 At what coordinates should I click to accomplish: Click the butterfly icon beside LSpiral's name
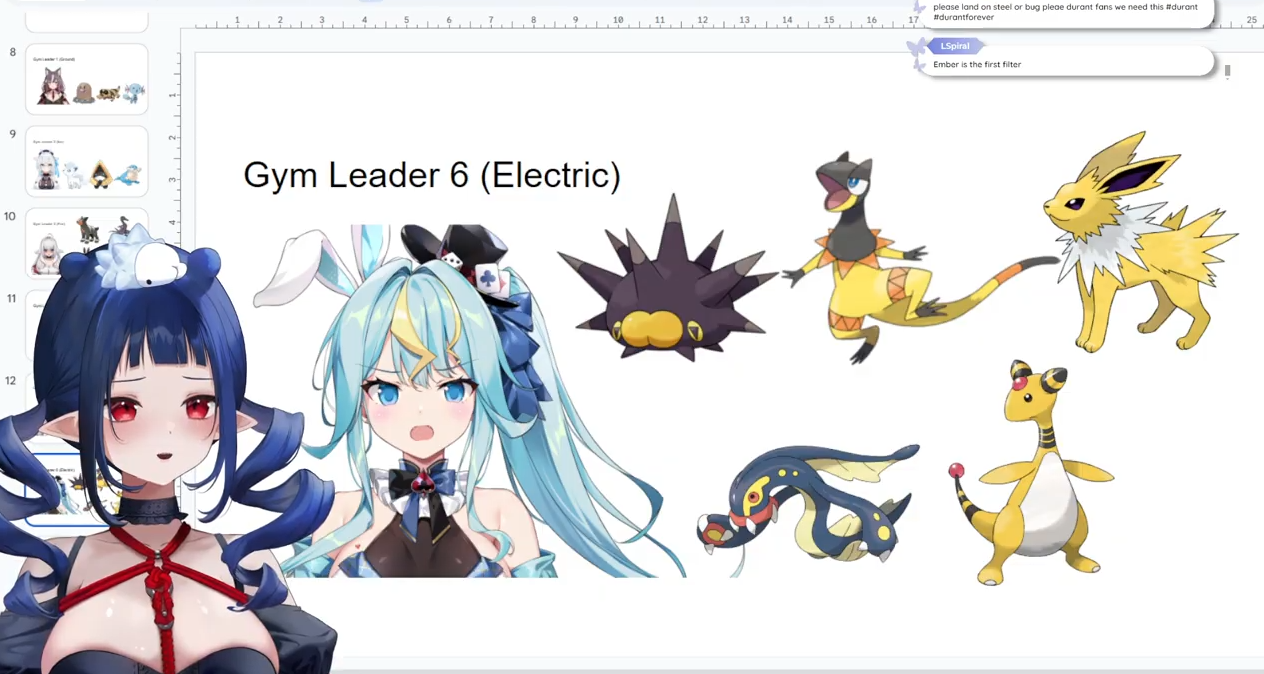pyautogui.click(x=916, y=46)
